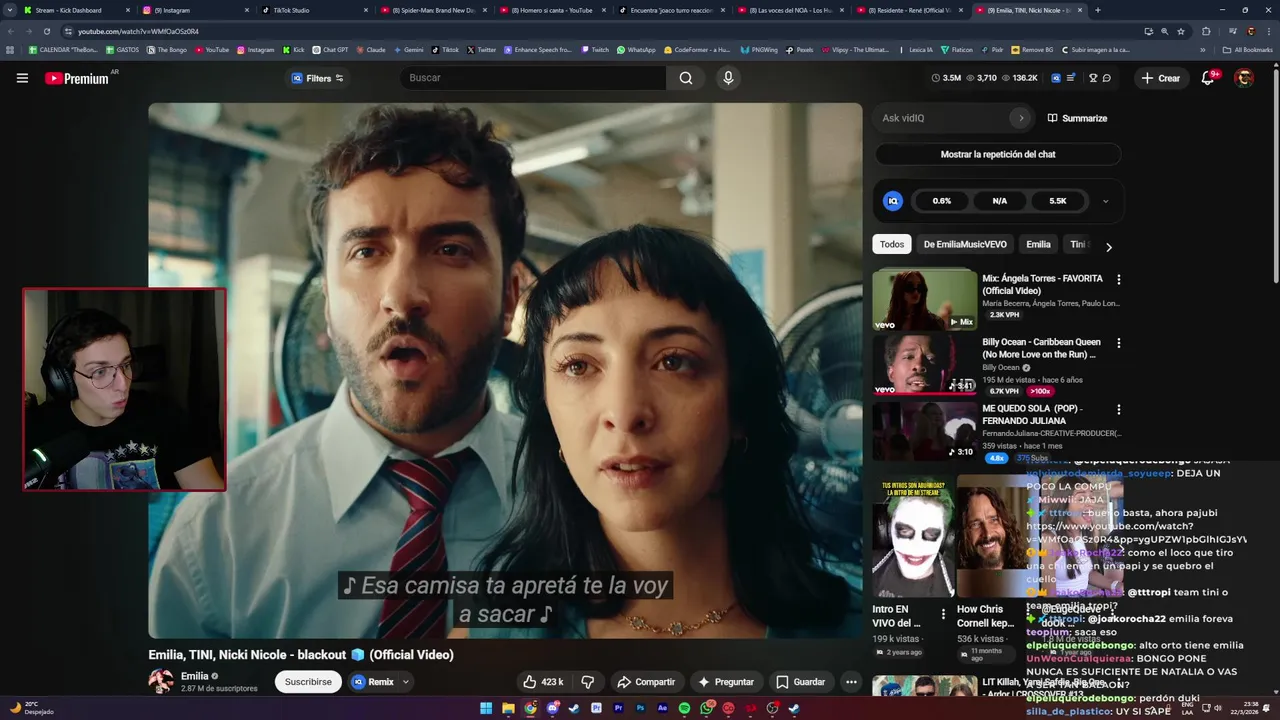1280x720 pixels.
Task: Open the Chat GPT bookmark
Action: 329,49
